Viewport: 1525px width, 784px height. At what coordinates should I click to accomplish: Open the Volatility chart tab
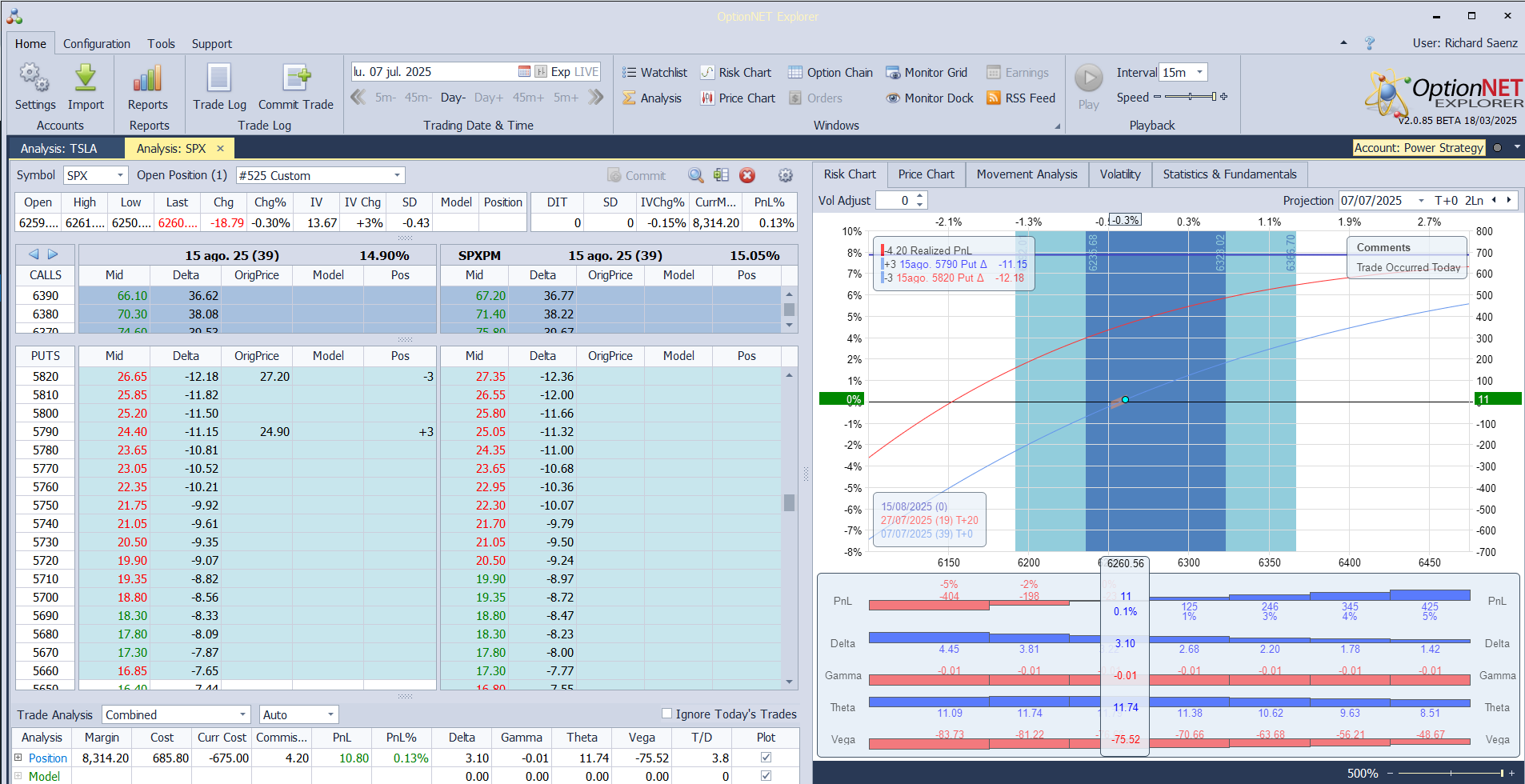[x=1120, y=174]
